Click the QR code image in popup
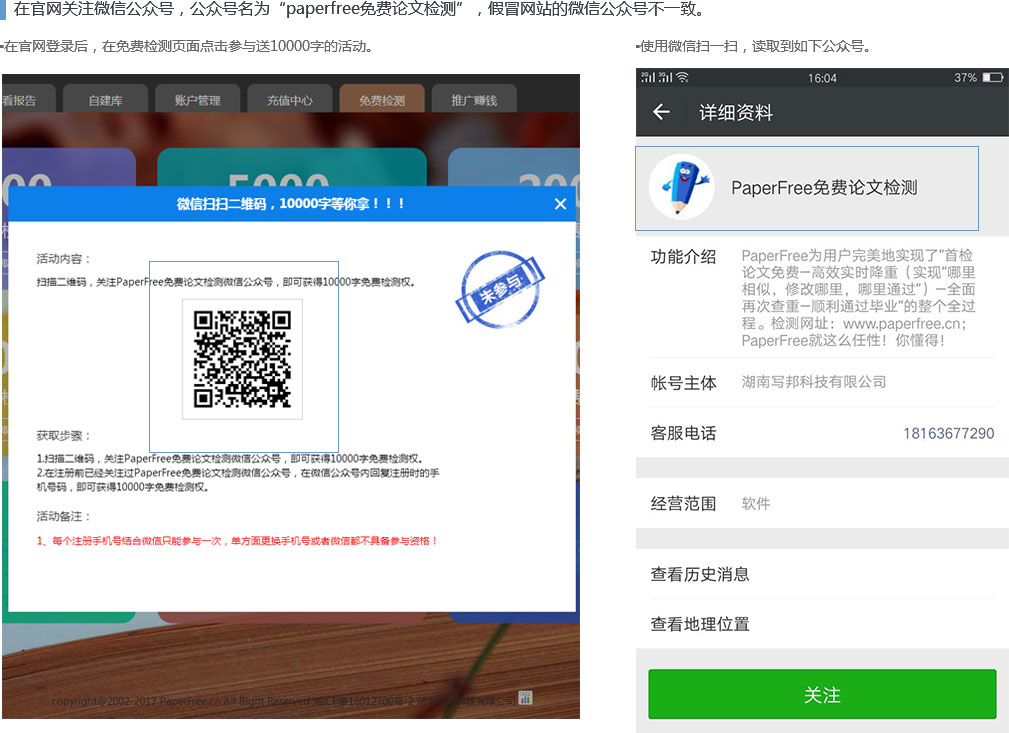The height and width of the screenshot is (733, 1009). (x=243, y=359)
